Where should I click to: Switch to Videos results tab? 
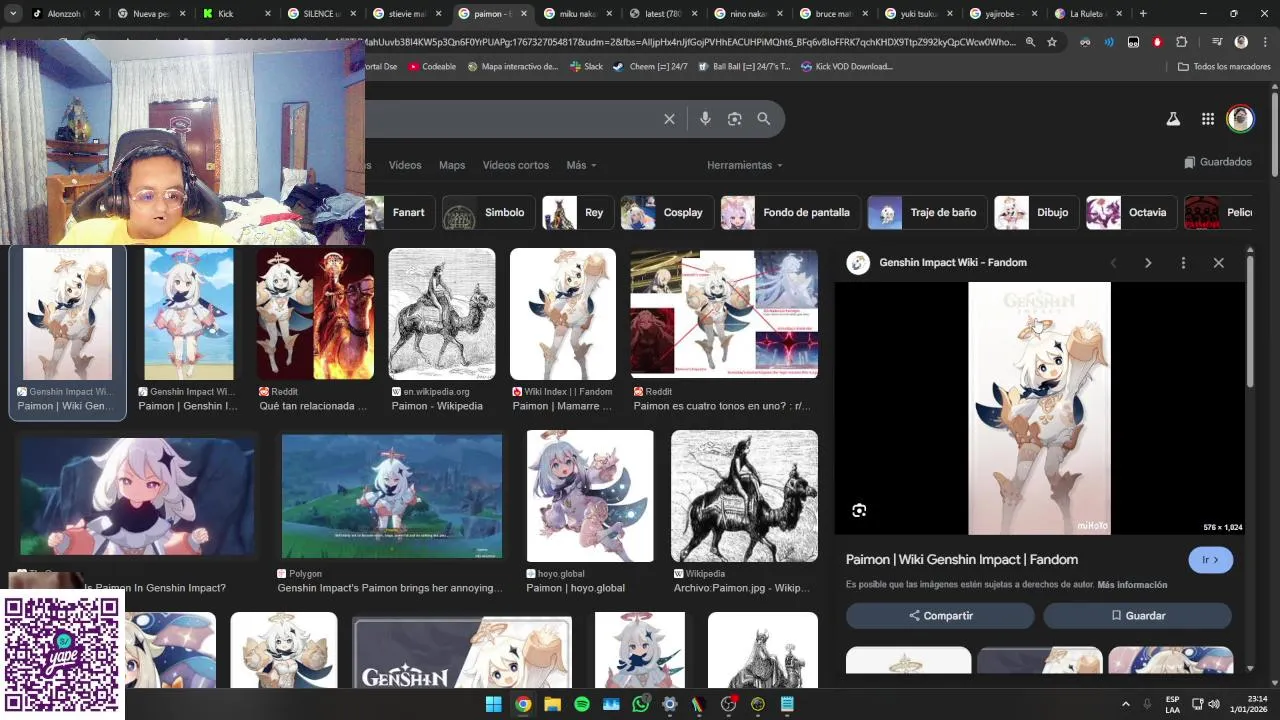point(405,165)
